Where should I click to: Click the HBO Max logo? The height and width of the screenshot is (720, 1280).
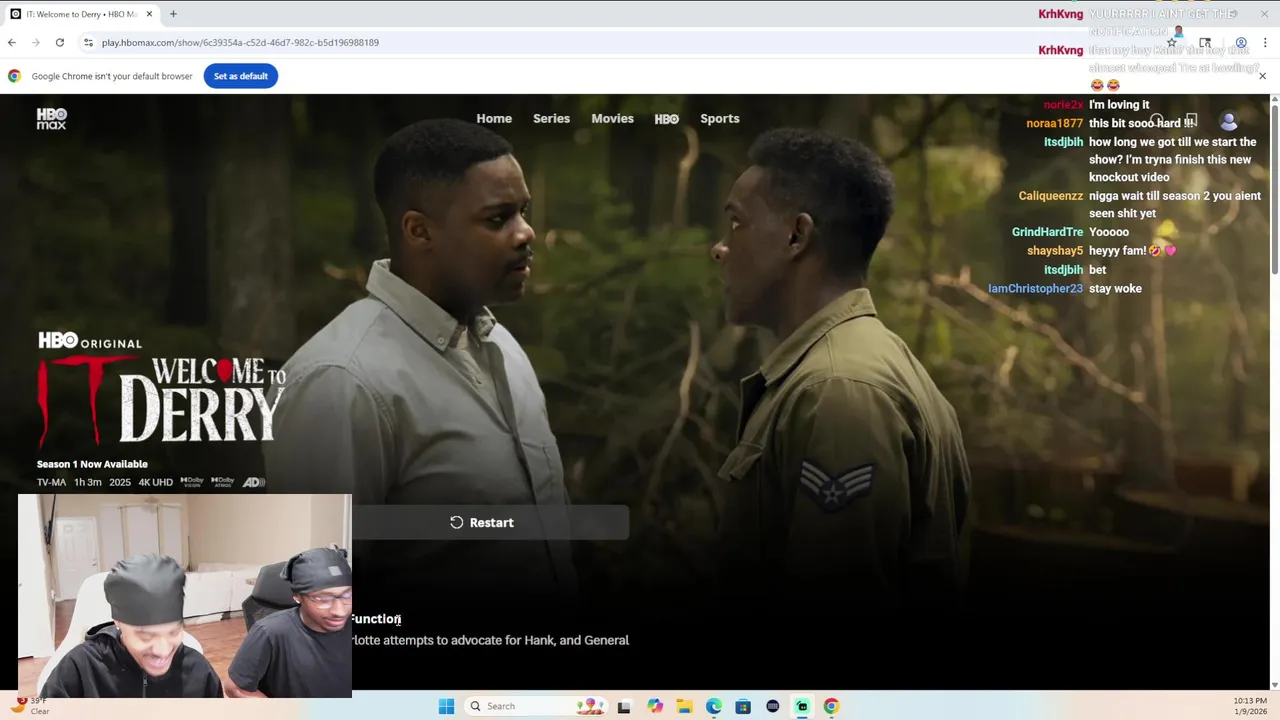(x=51, y=118)
